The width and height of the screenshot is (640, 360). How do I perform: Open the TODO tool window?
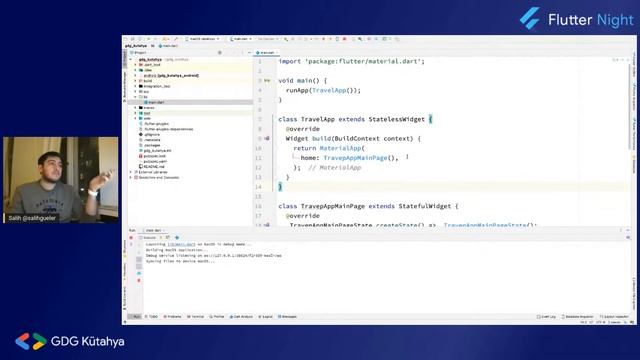(x=151, y=317)
